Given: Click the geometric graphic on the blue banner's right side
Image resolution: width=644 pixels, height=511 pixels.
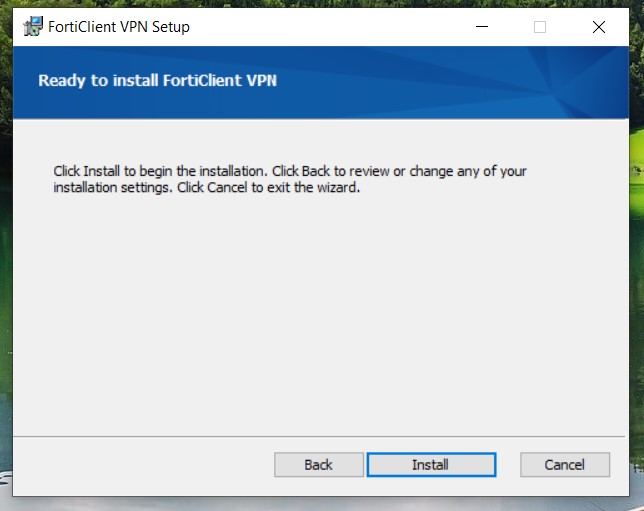Looking at the screenshot, I should point(575,82).
